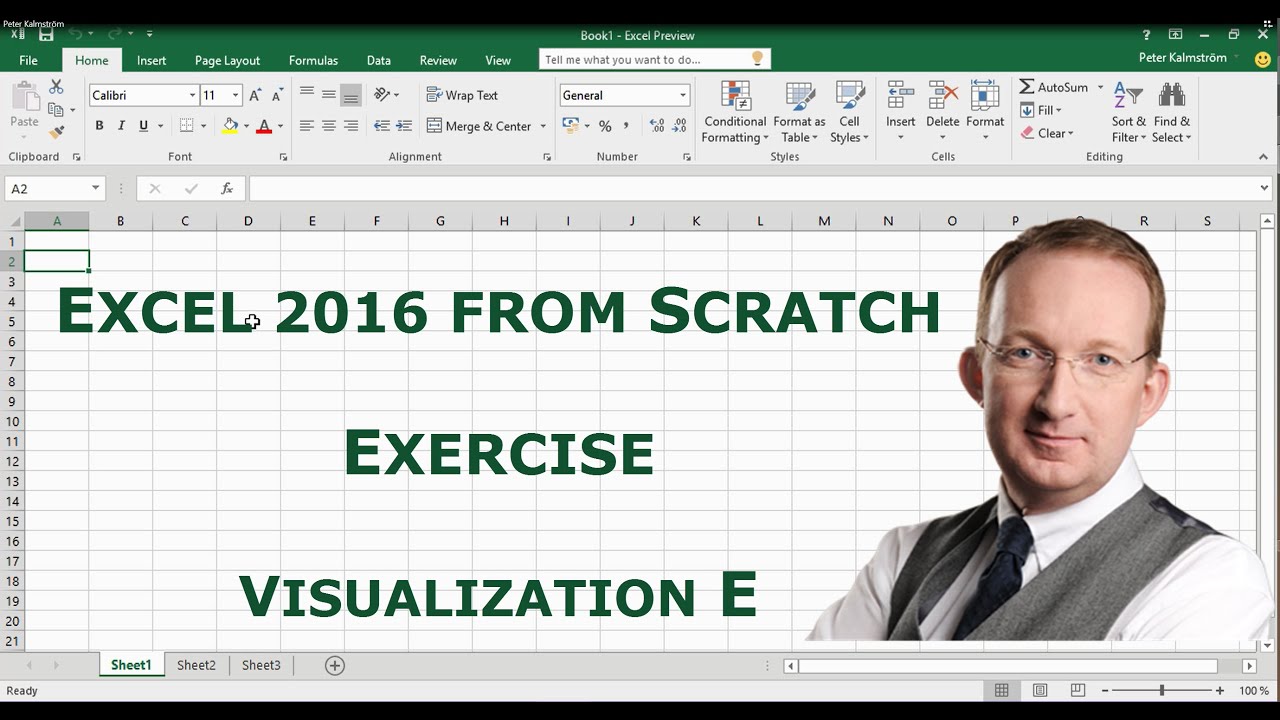Open the File tab
Image resolution: width=1280 pixels, height=720 pixels.
(x=29, y=60)
